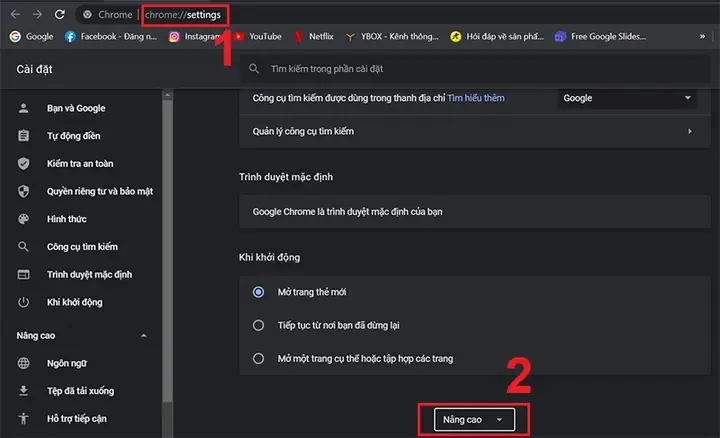Select Tiếp tục từ nơi bạn đã dừng lại
Viewport: 720px width, 438px height.
click(259, 326)
